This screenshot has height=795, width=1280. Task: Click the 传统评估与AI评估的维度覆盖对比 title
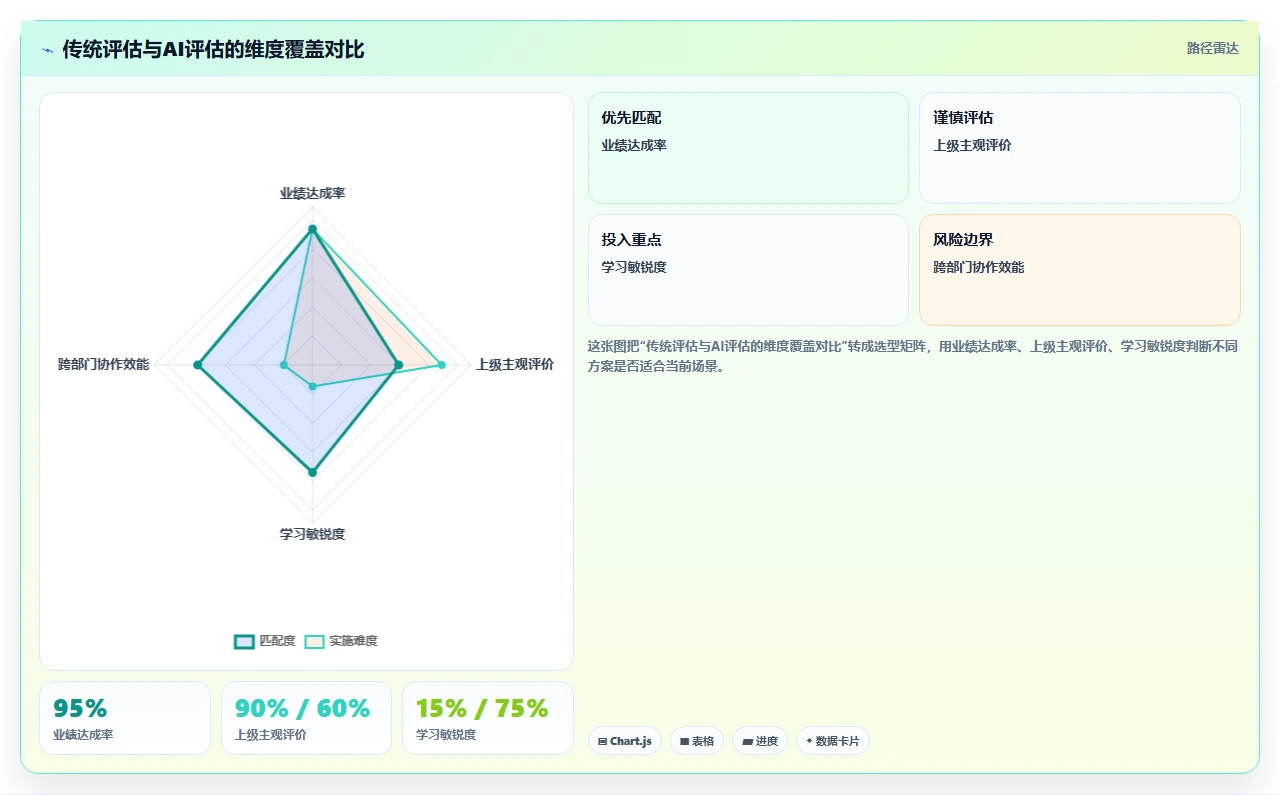click(x=213, y=49)
